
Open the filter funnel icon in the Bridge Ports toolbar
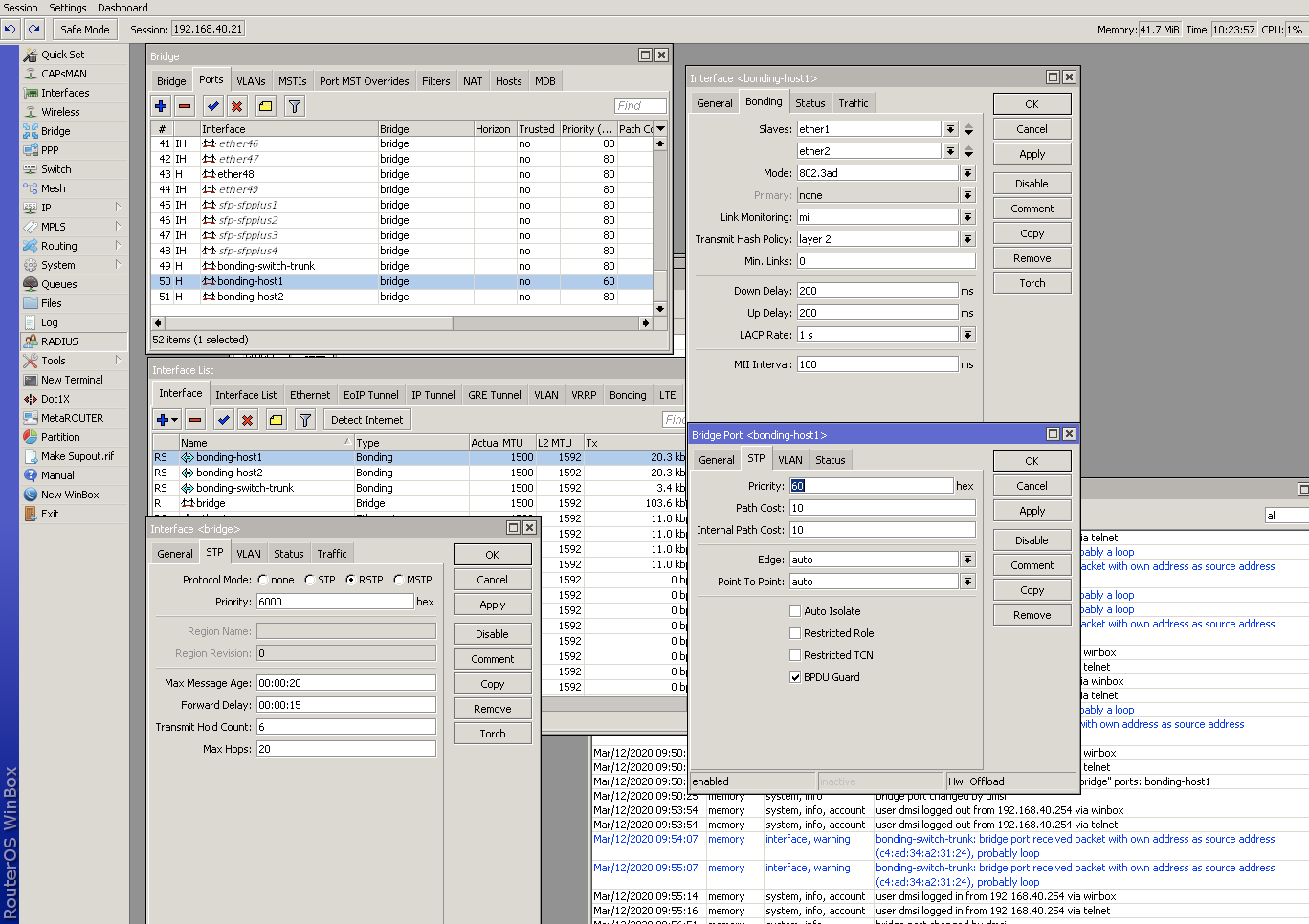click(x=294, y=105)
